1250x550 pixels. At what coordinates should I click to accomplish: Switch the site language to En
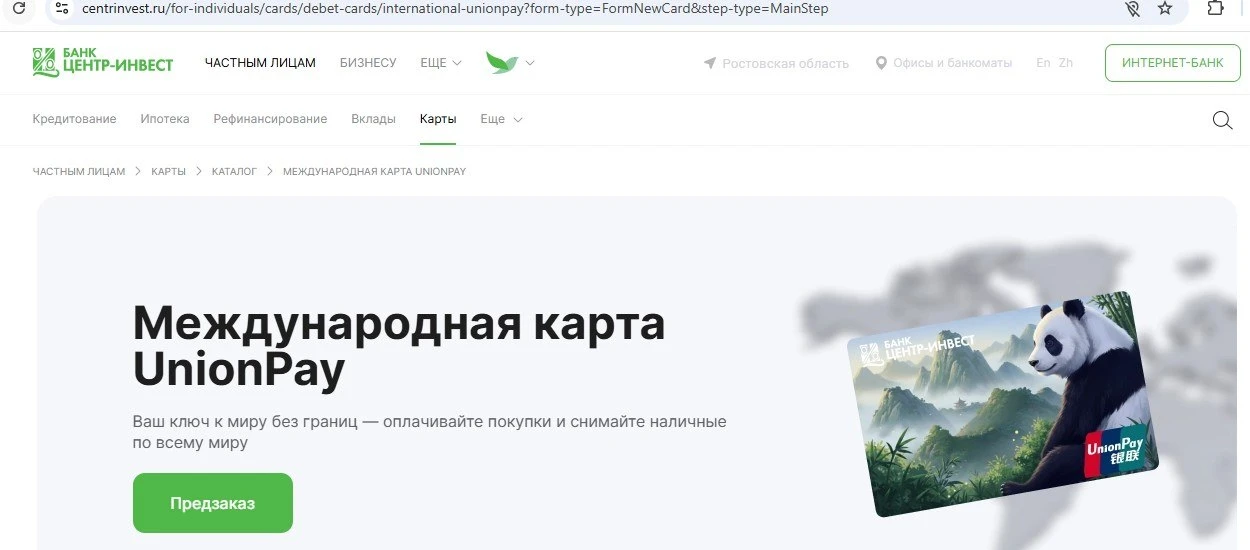pyautogui.click(x=1043, y=62)
